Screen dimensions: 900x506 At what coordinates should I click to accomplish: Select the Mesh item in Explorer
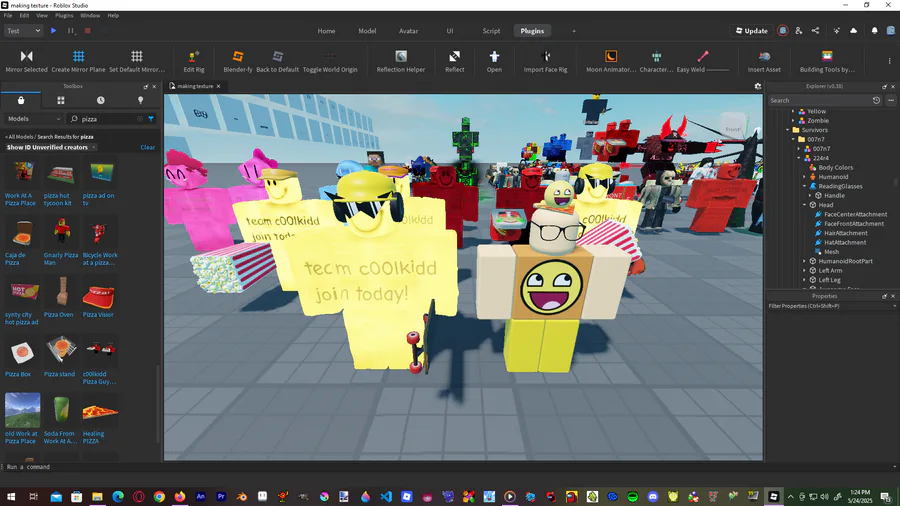tap(831, 252)
